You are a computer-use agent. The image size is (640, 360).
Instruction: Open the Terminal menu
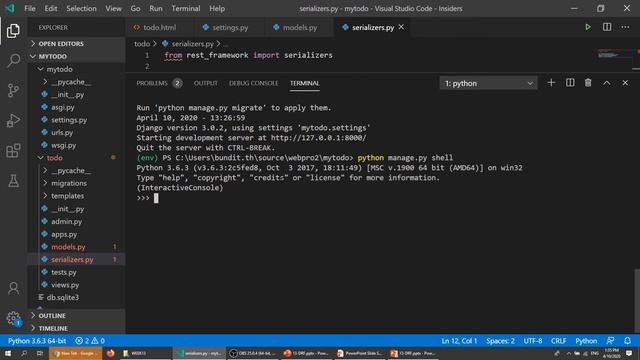click(x=186, y=8)
